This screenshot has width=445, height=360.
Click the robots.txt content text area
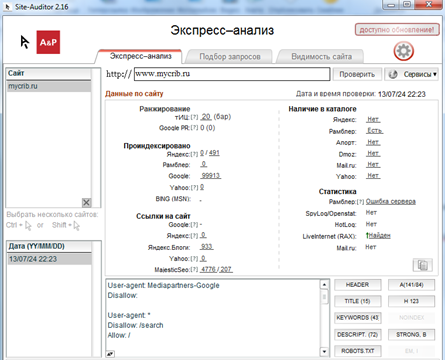pos(213,318)
